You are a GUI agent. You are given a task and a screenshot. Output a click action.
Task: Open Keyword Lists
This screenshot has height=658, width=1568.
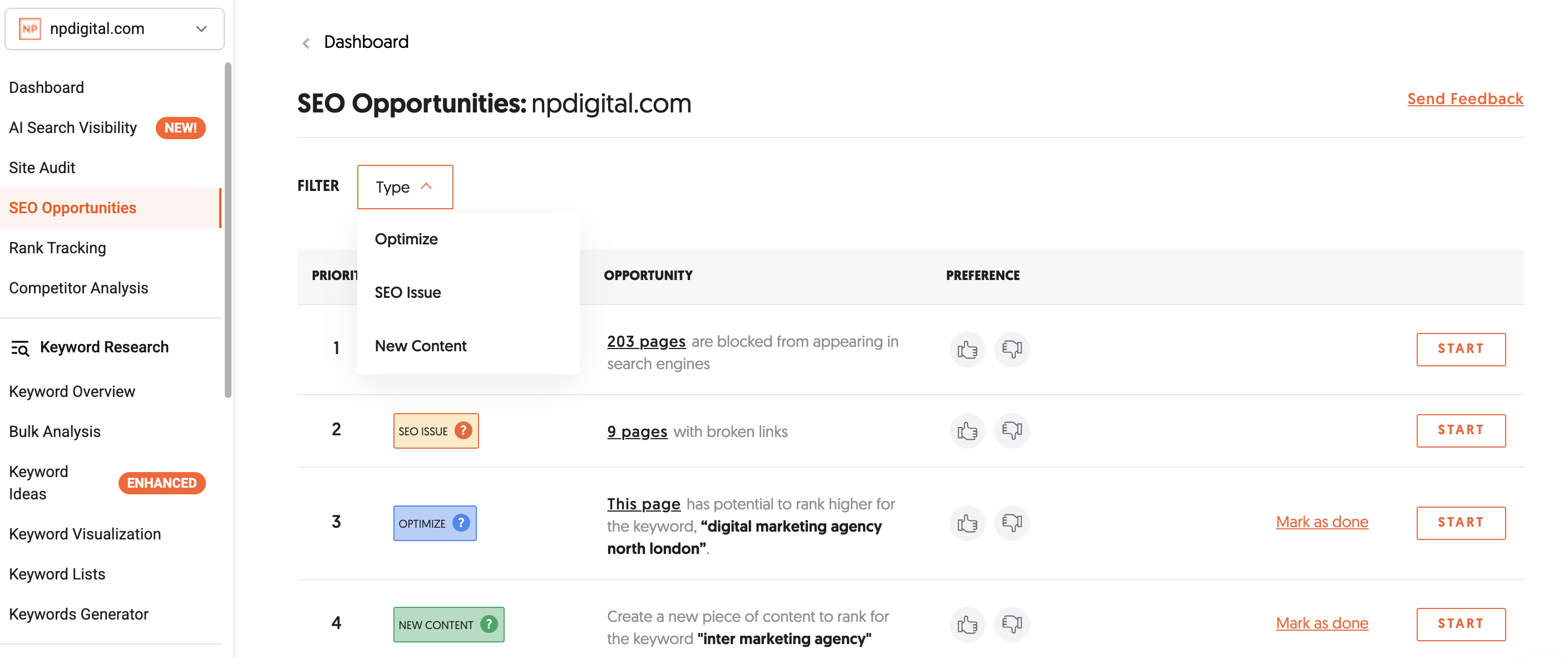(x=57, y=574)
